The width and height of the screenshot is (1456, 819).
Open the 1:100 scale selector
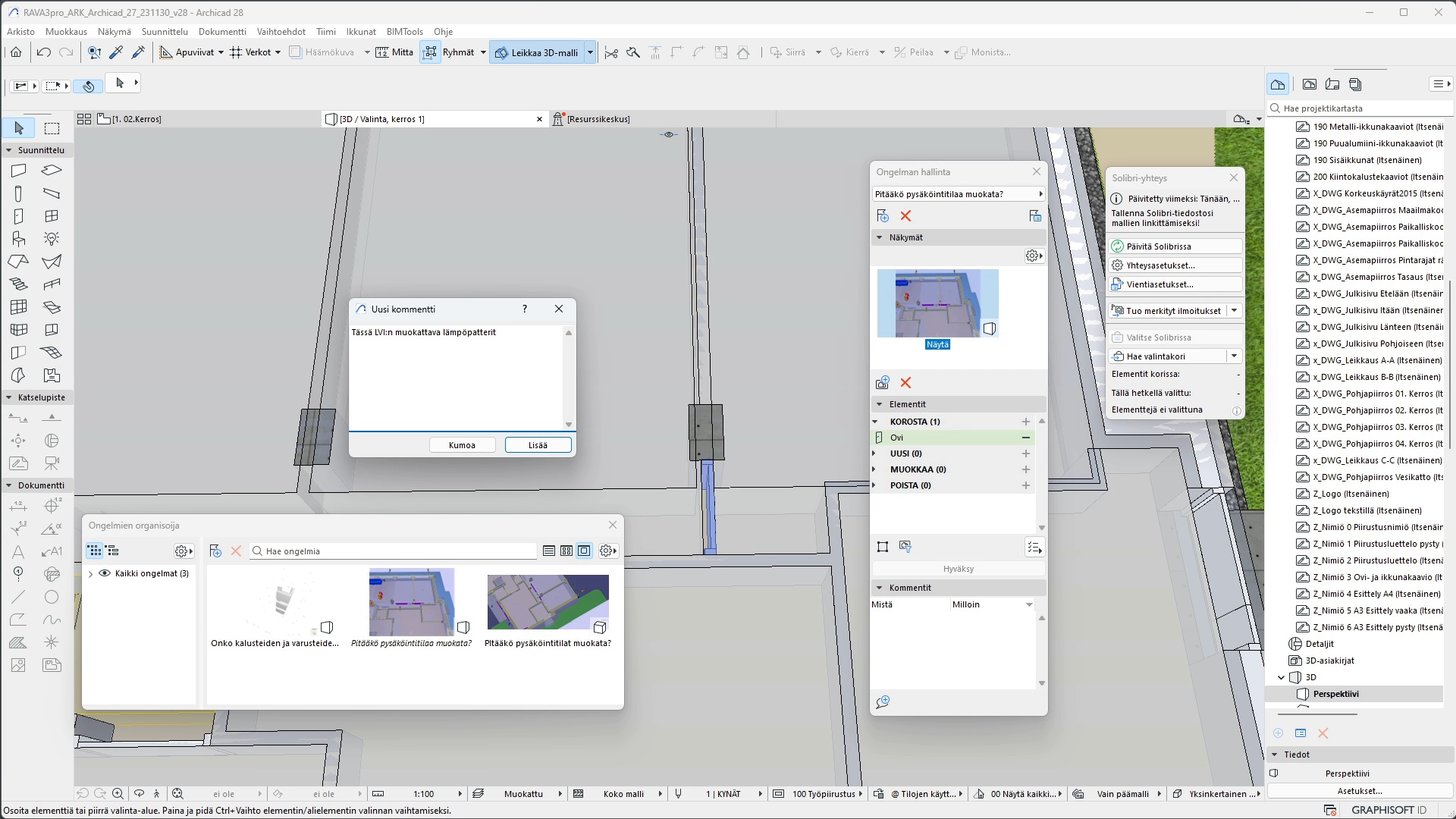[423, 794]
